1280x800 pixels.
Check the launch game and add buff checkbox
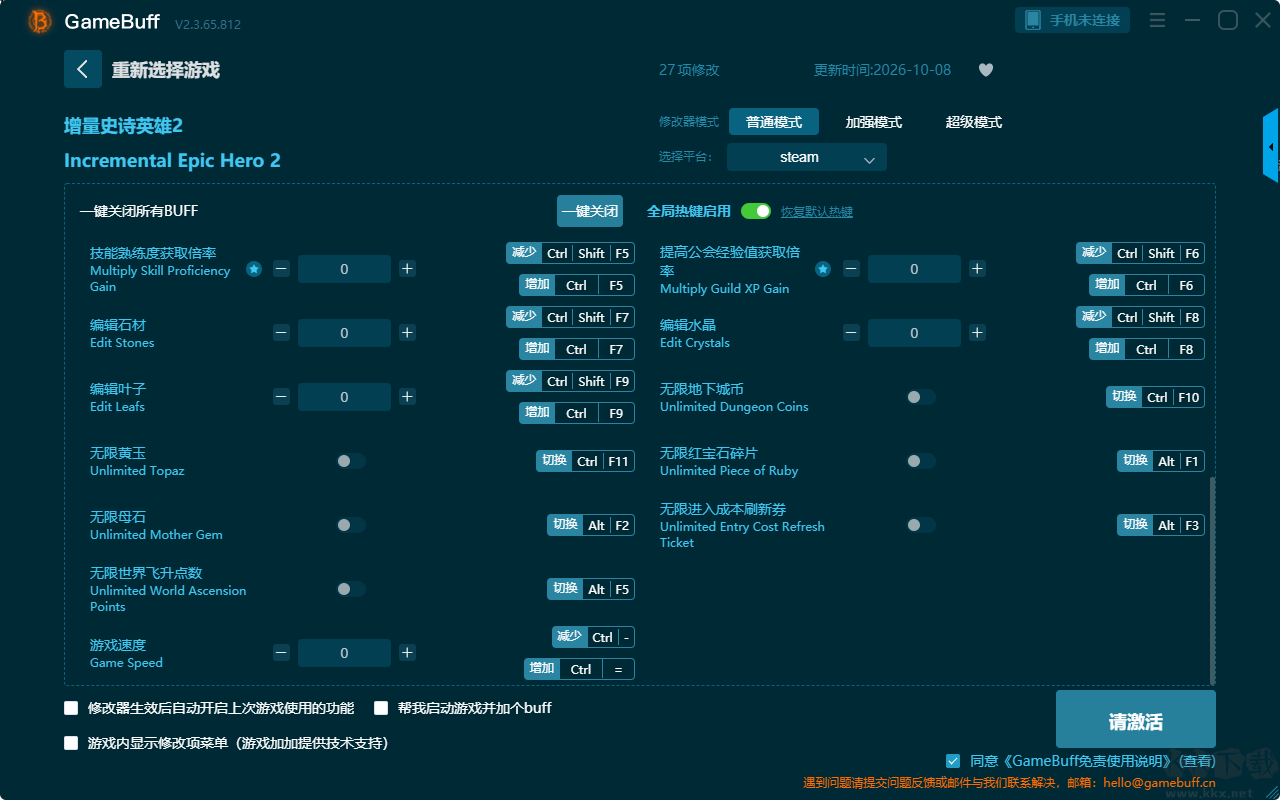pos(381,708)
